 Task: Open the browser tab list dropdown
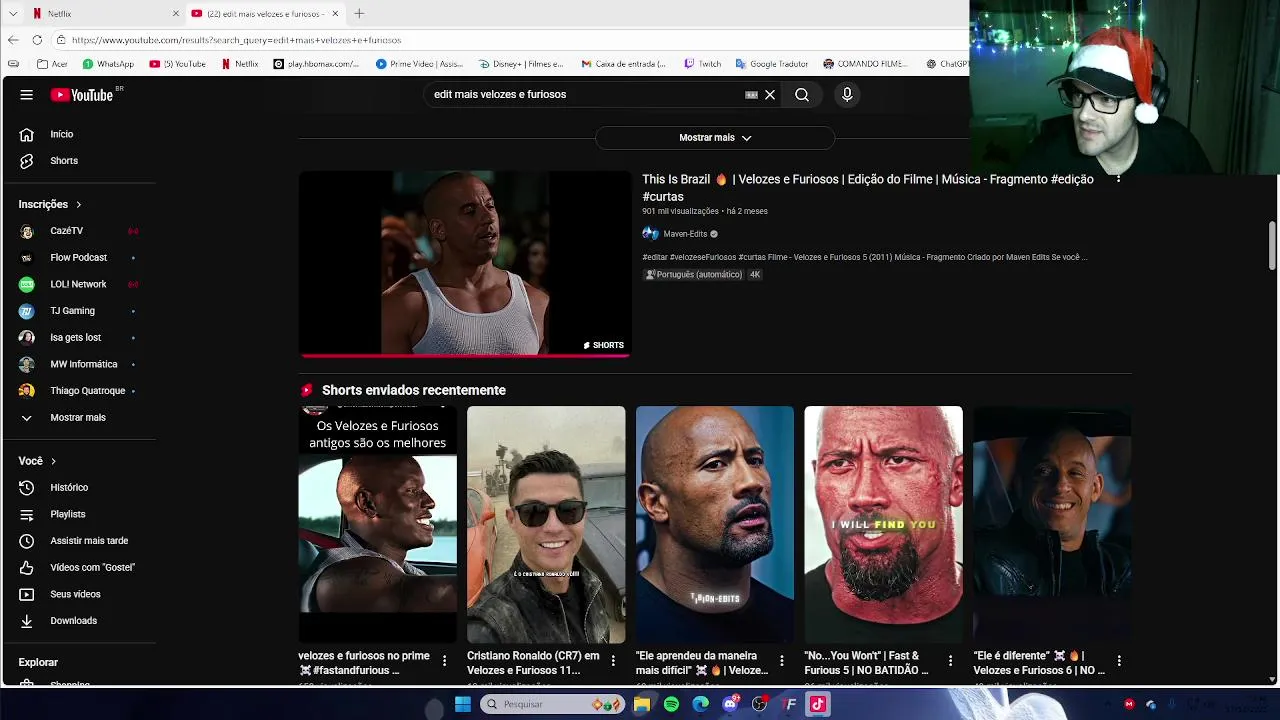tap(13, 14)
